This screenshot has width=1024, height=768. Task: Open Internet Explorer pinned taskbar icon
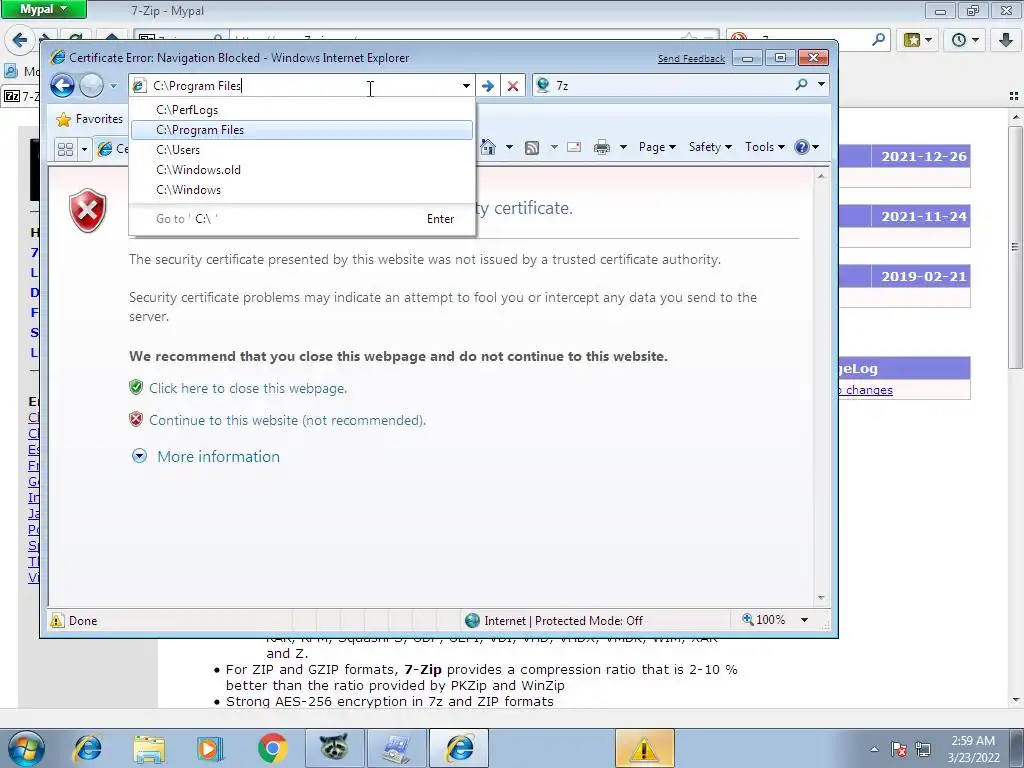88,748
